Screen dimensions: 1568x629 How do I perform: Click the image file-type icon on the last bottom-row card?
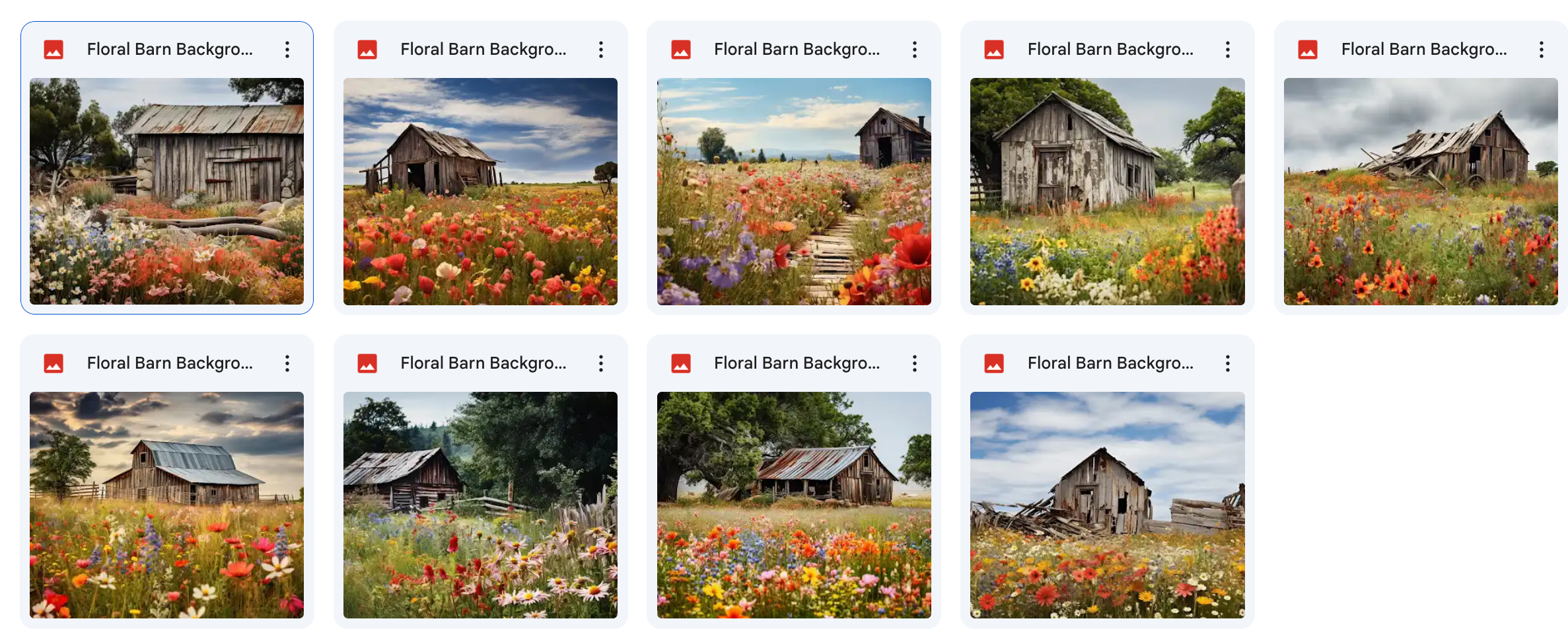pos(994,363)
